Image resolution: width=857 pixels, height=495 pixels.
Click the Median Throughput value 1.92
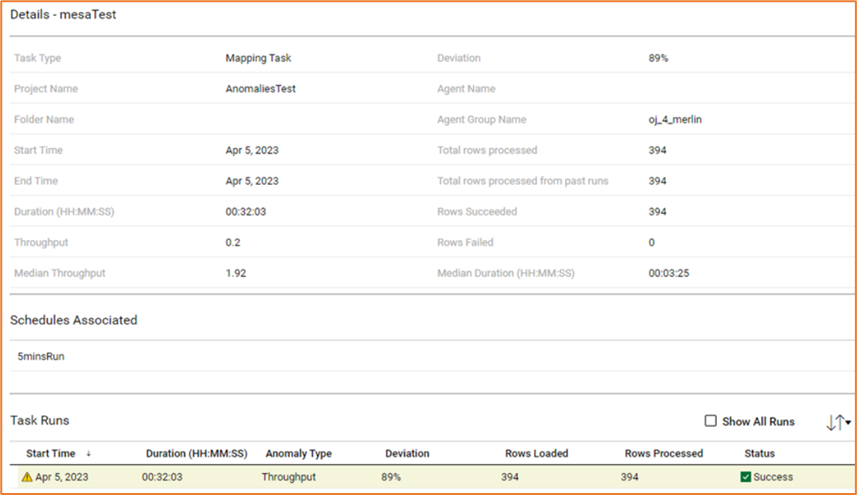click(x=236, y=273)
